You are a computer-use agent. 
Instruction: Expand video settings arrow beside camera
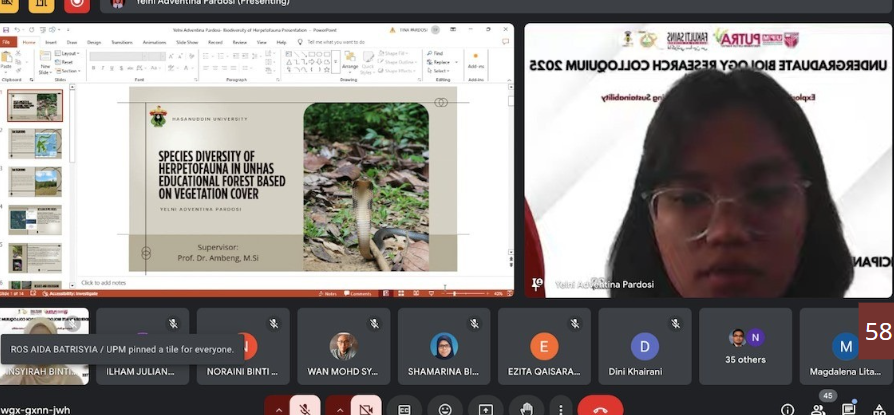tap(339, 408)
